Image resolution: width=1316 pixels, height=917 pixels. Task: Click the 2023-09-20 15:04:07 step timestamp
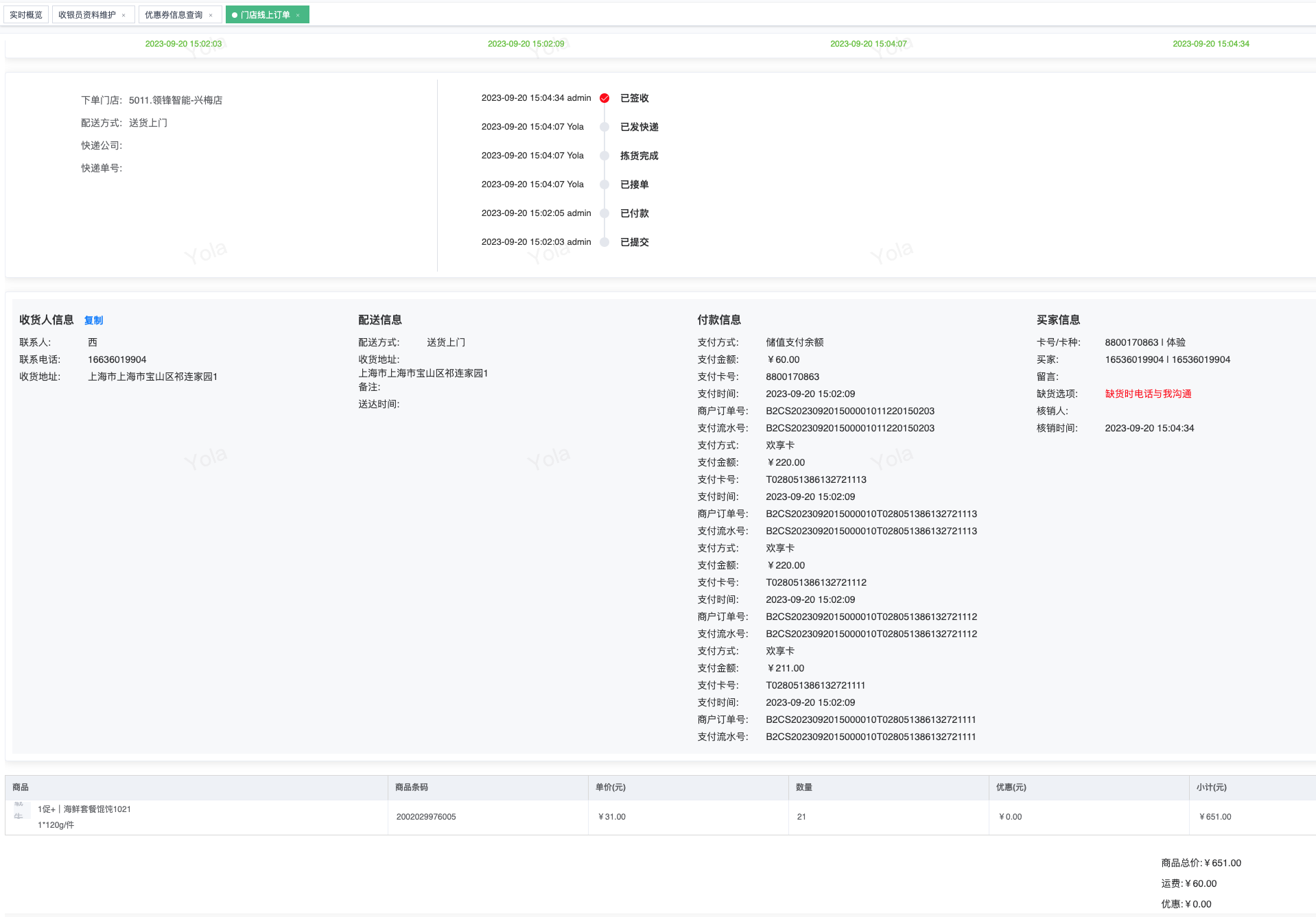coord(868,44)
